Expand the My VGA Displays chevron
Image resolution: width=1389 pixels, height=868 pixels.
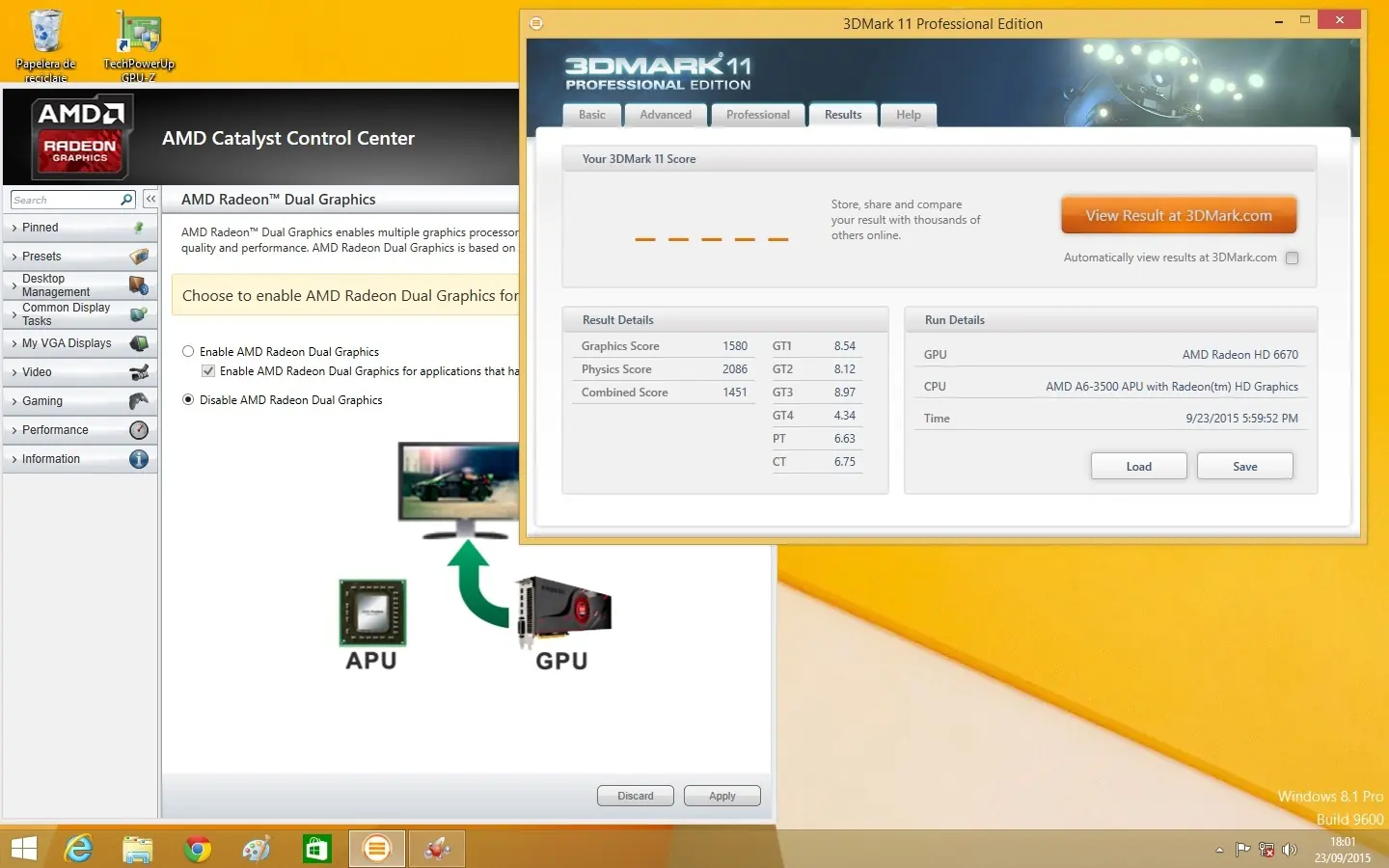point(14,343)
